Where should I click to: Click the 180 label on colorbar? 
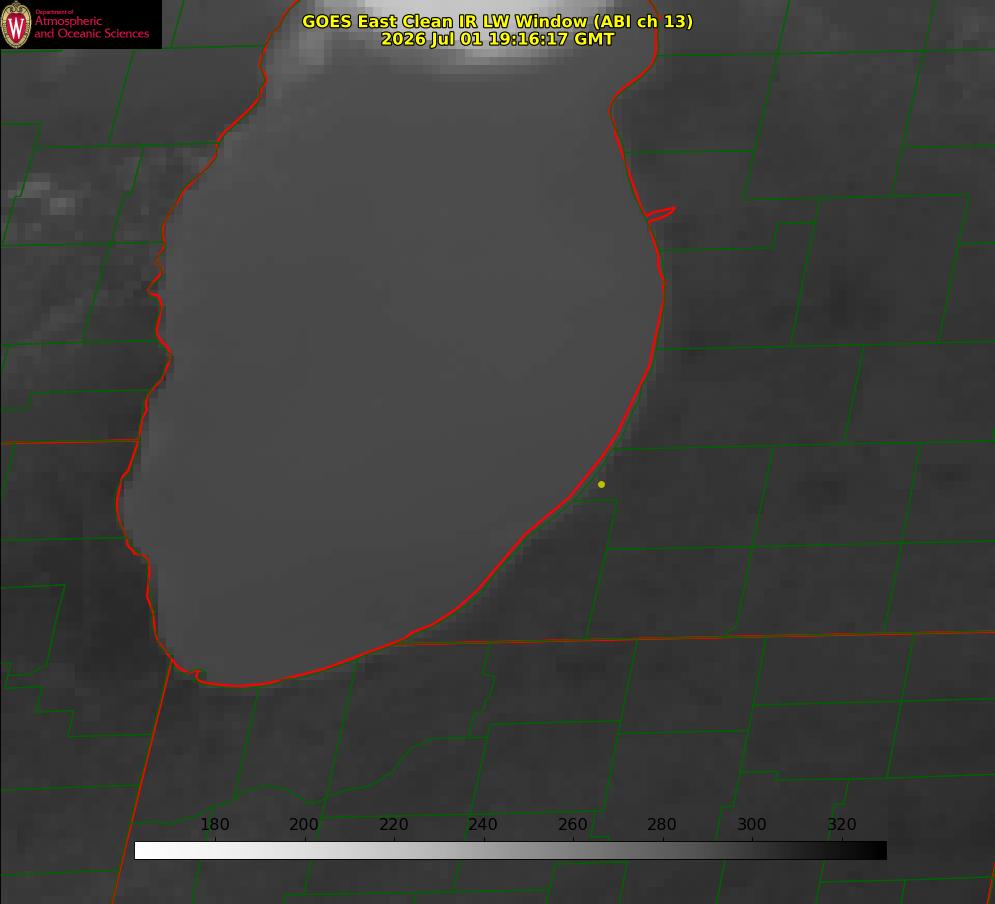[214, 824]
